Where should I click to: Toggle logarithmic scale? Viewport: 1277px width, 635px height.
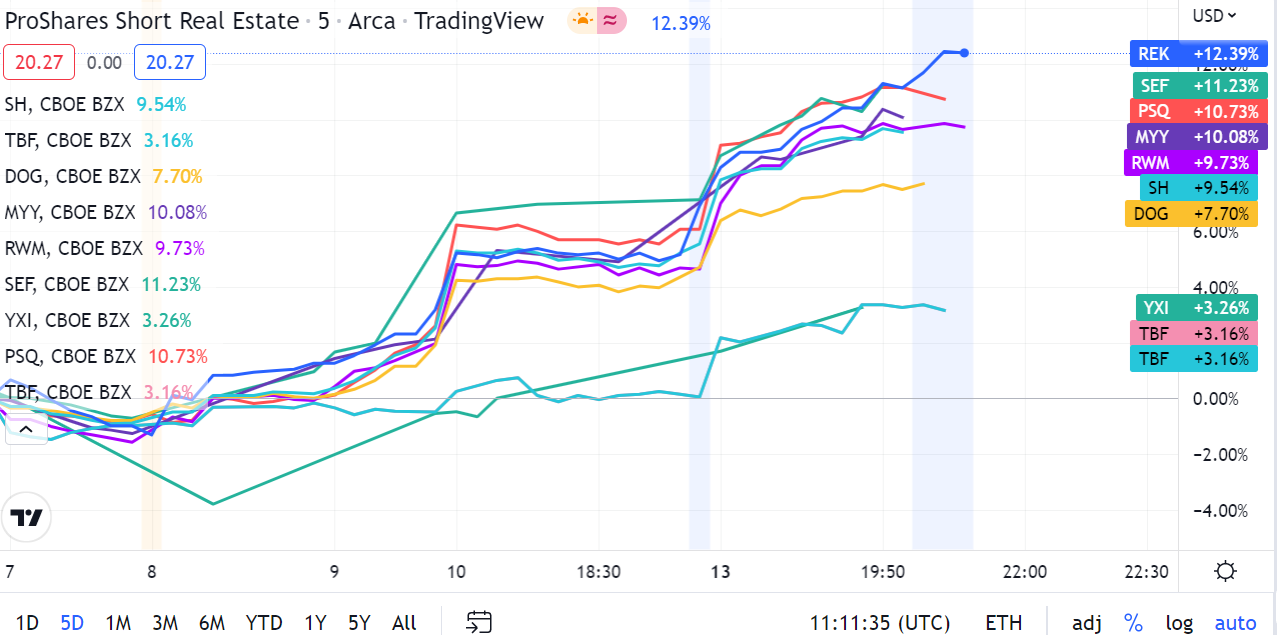pyautogui.click(x=1179, y=622)
